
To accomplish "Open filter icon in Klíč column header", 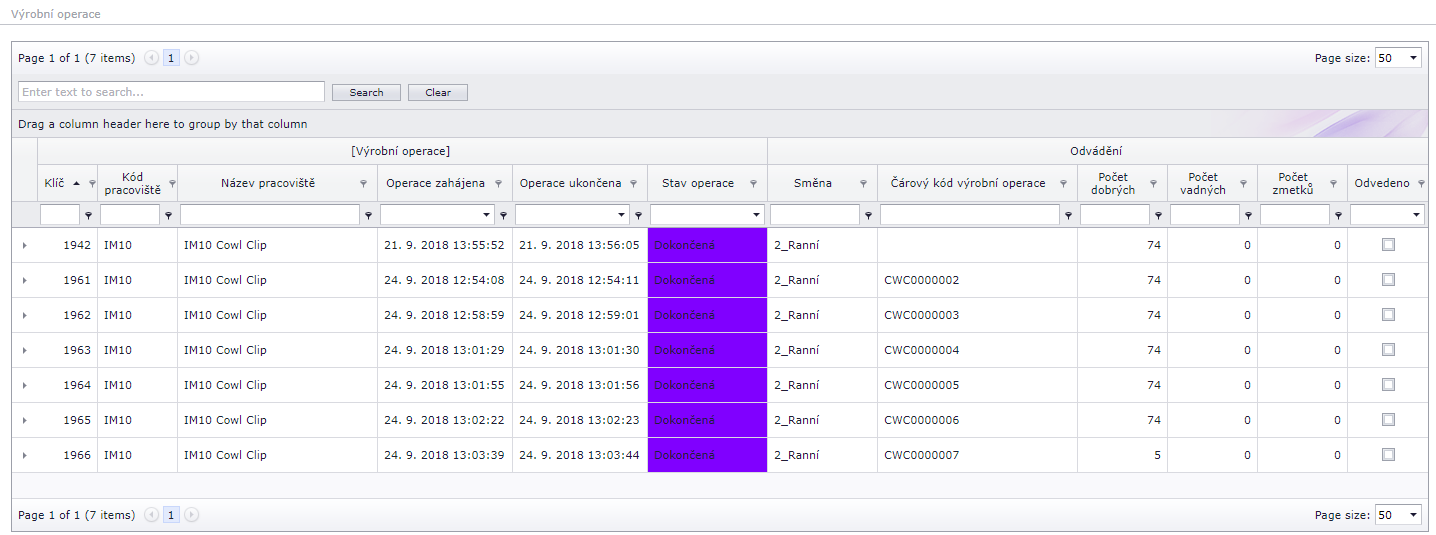I will (x=92, y=184).
